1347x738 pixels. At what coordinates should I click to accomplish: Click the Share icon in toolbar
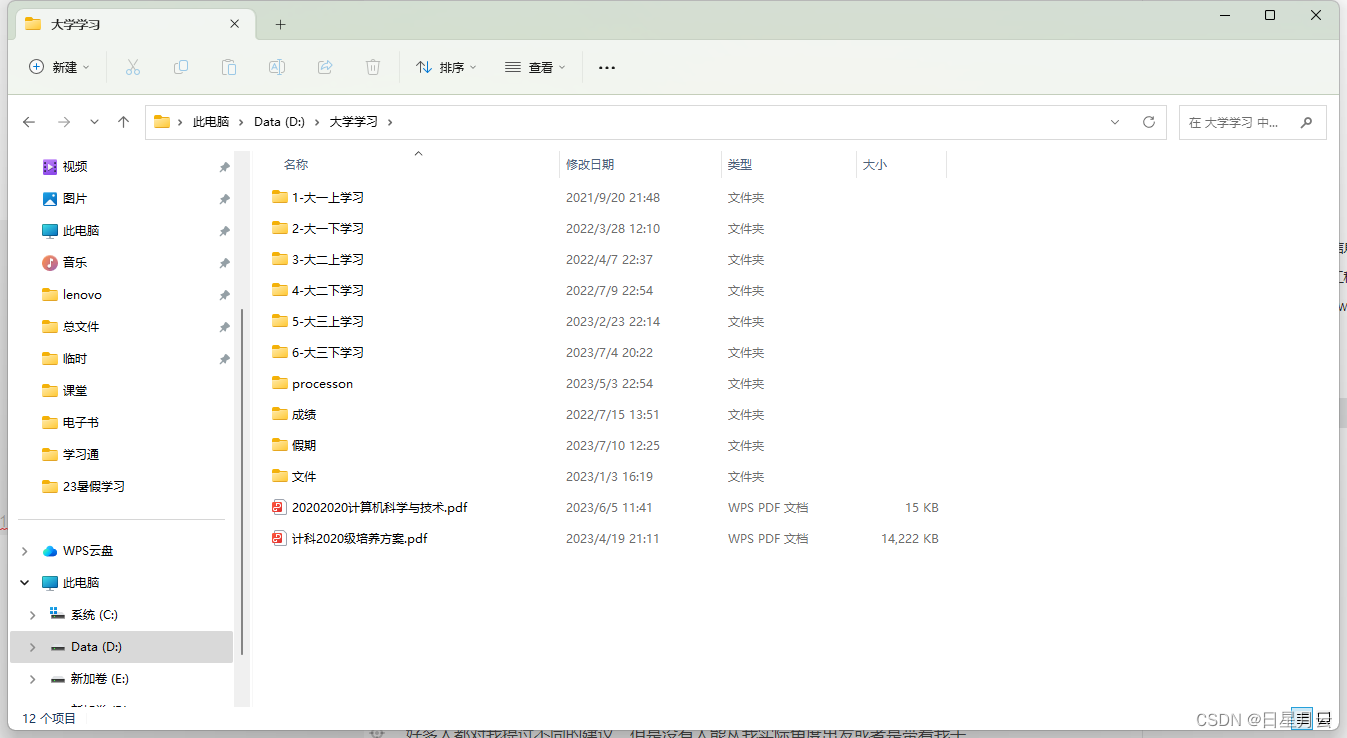pyautogui.click(x=325, y=67)
